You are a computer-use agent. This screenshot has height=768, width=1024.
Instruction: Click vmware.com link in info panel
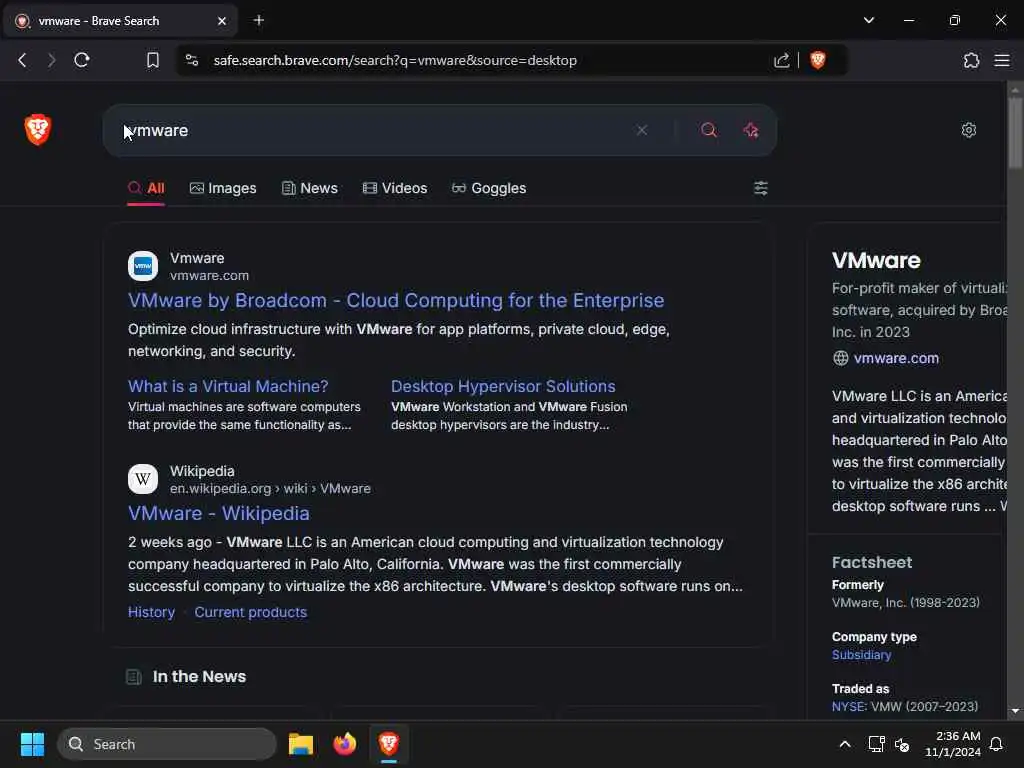[896, 358]
